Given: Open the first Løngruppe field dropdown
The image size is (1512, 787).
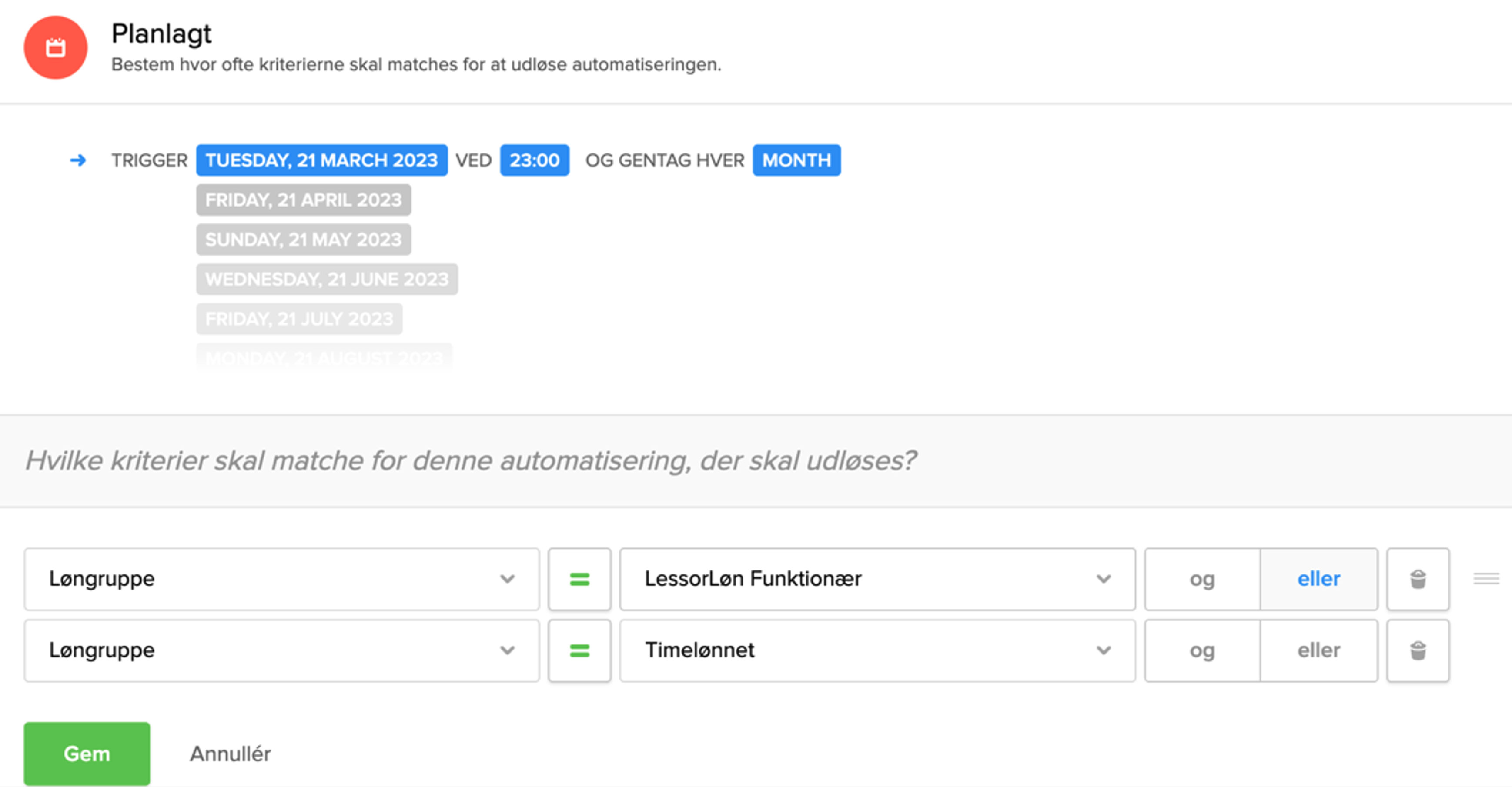Looking at the screenshot, I should click(508, 579).
